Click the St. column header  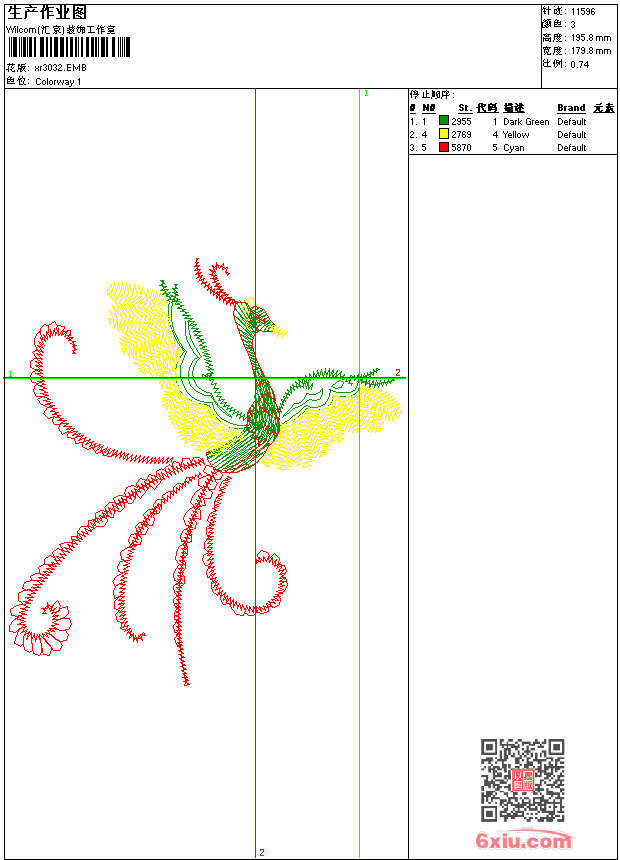pyautogui.click(x=465, y=108)
